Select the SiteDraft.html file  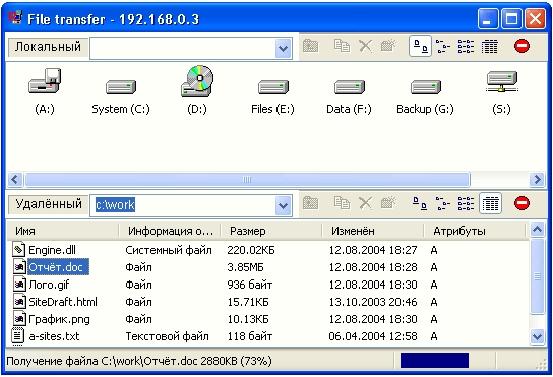click(63, 302)
